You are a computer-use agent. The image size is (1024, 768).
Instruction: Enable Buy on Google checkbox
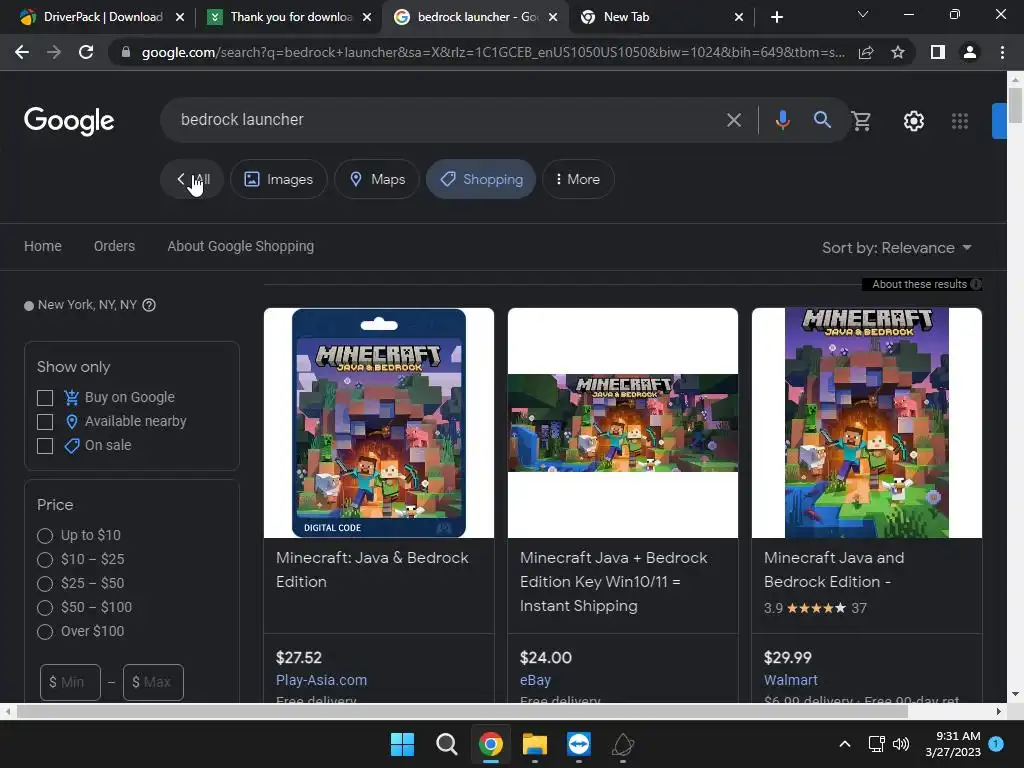pyautogui.click(x=45, y=398)
